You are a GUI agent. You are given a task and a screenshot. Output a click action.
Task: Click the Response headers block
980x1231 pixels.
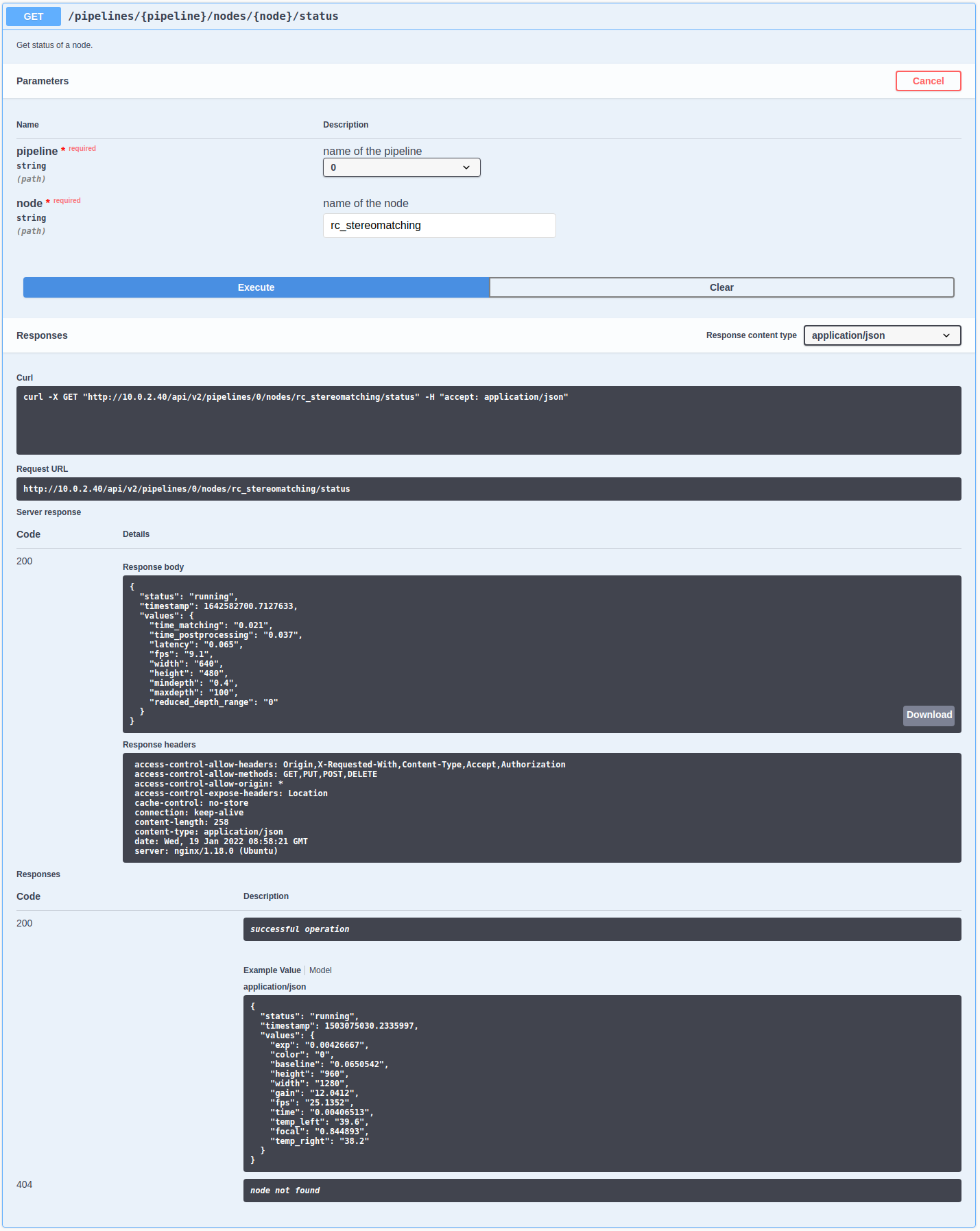point(541,807)
